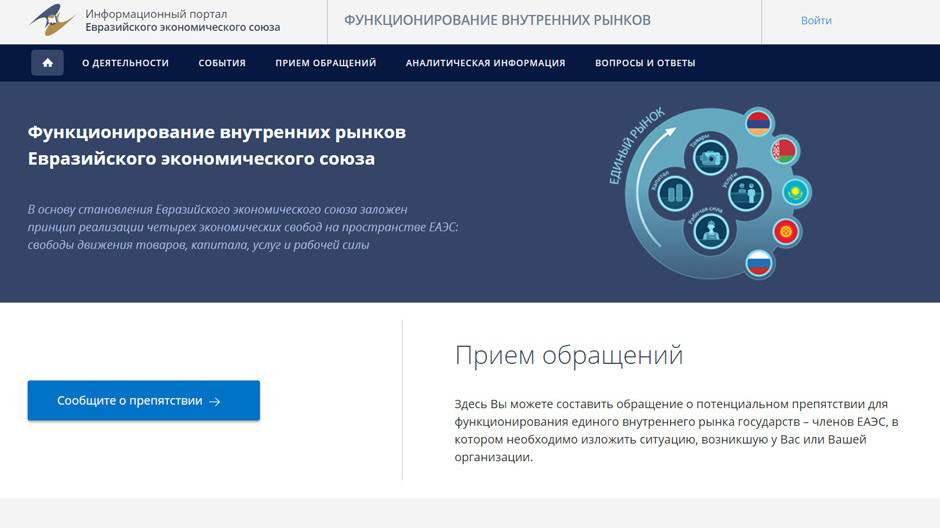The height and width of the screenshot is (528, 940).
Task: Click the Armenia flag icon
Action: tap(758, 123)
